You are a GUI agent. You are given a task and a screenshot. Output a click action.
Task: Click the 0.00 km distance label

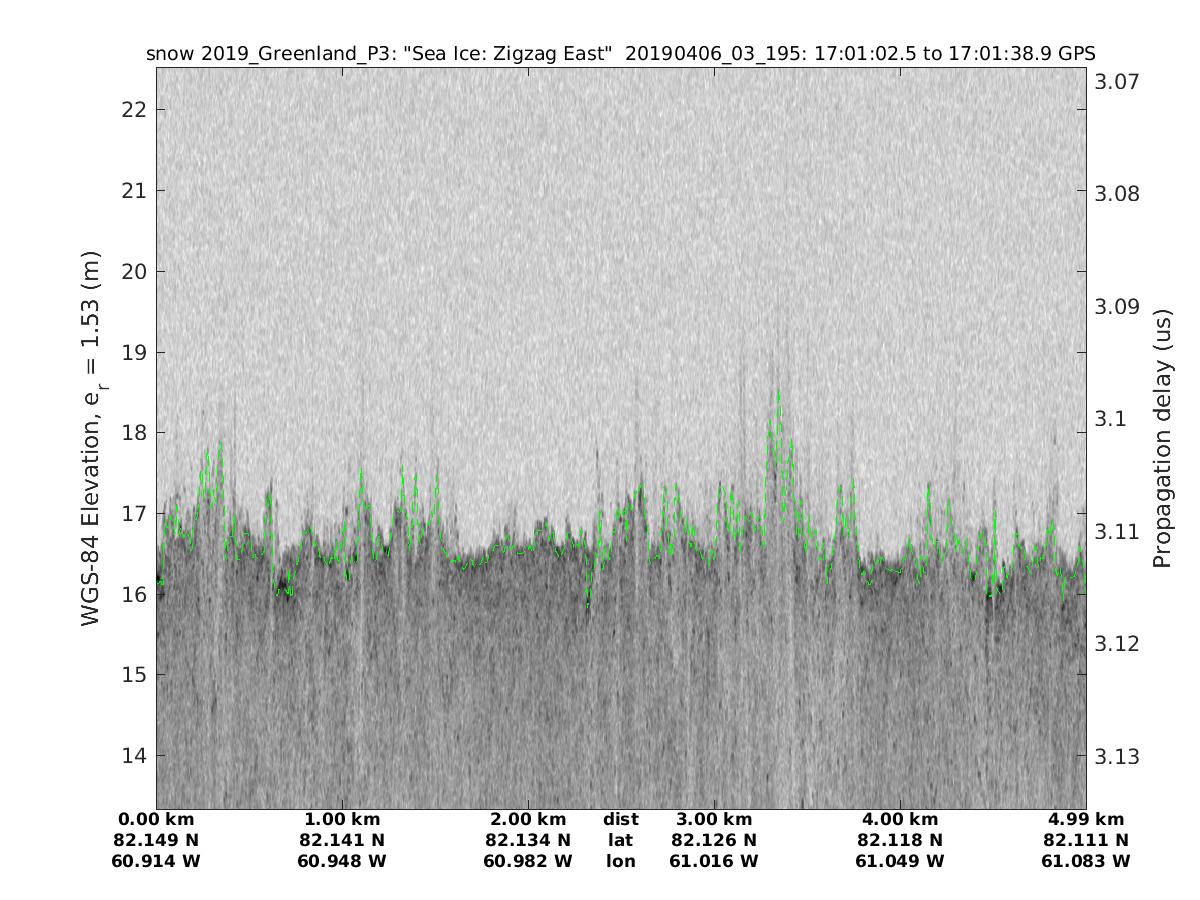[x=156, y=820]
